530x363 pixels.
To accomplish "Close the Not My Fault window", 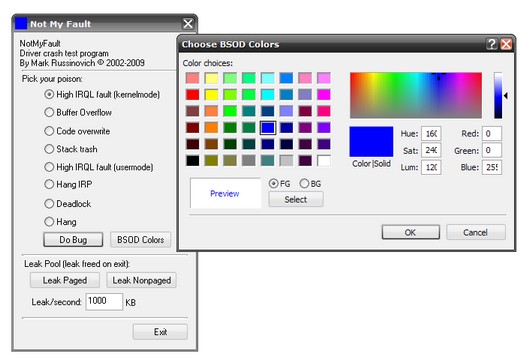I will tap(188, 24).
